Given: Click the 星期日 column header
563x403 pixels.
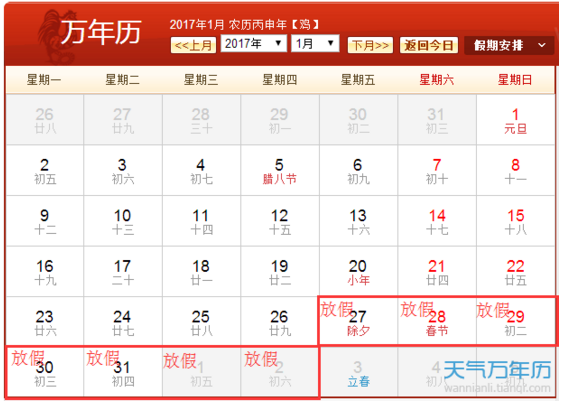Looking at the screenshot, I should 515,80.
